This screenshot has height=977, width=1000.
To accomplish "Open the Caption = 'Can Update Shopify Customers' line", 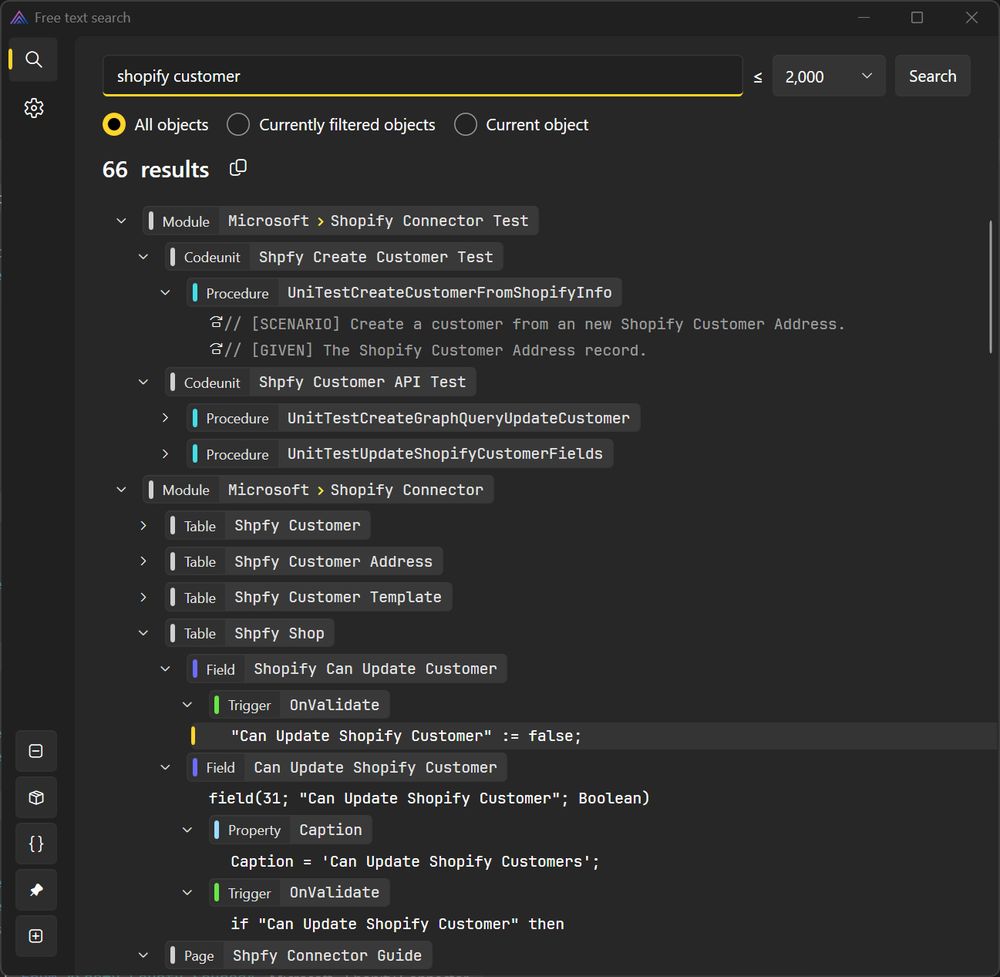I will [x=415, y=861].
